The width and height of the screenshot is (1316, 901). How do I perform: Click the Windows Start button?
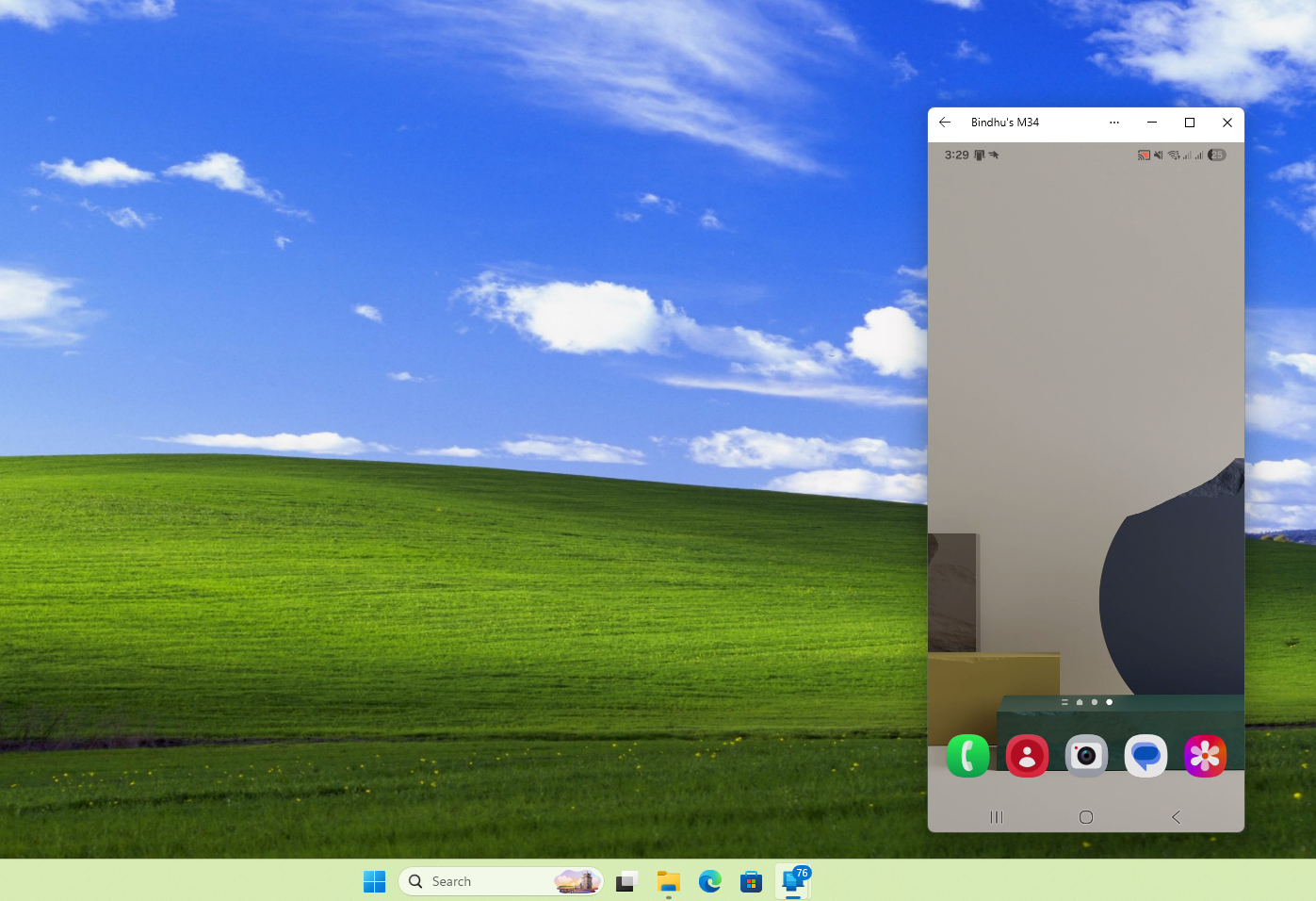pos(375,881)
